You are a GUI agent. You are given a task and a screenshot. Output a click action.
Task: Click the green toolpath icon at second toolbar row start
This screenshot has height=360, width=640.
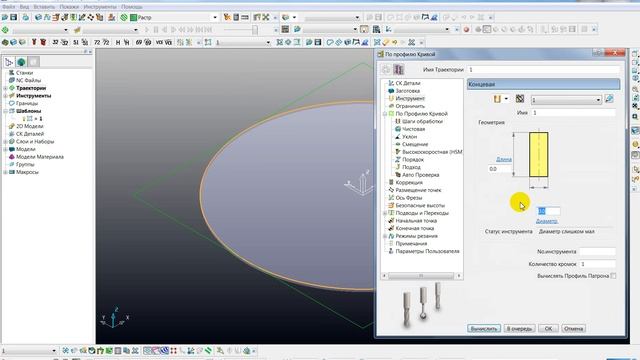pyautogui.click(x=5, y=30)
